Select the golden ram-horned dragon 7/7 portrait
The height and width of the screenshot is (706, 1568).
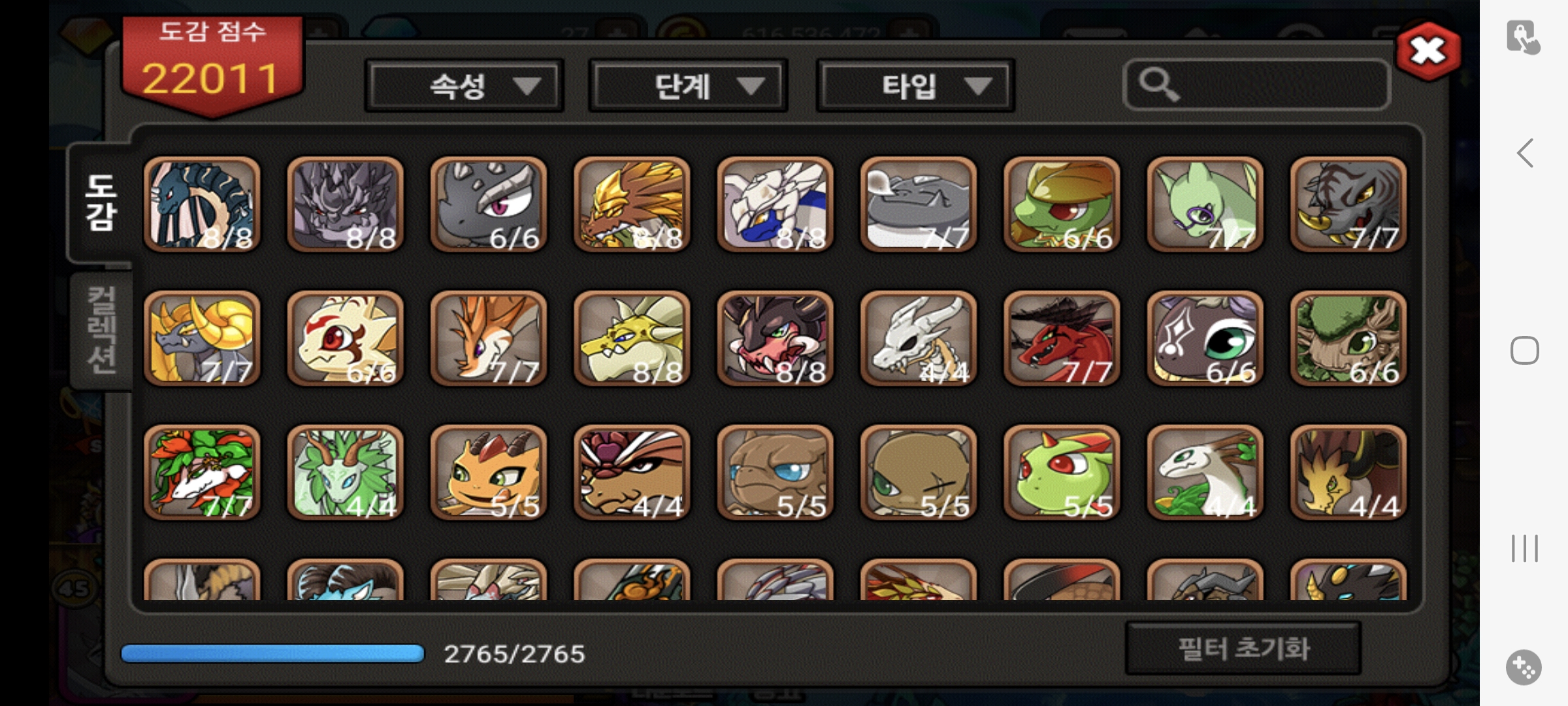[x=202, y=338]
